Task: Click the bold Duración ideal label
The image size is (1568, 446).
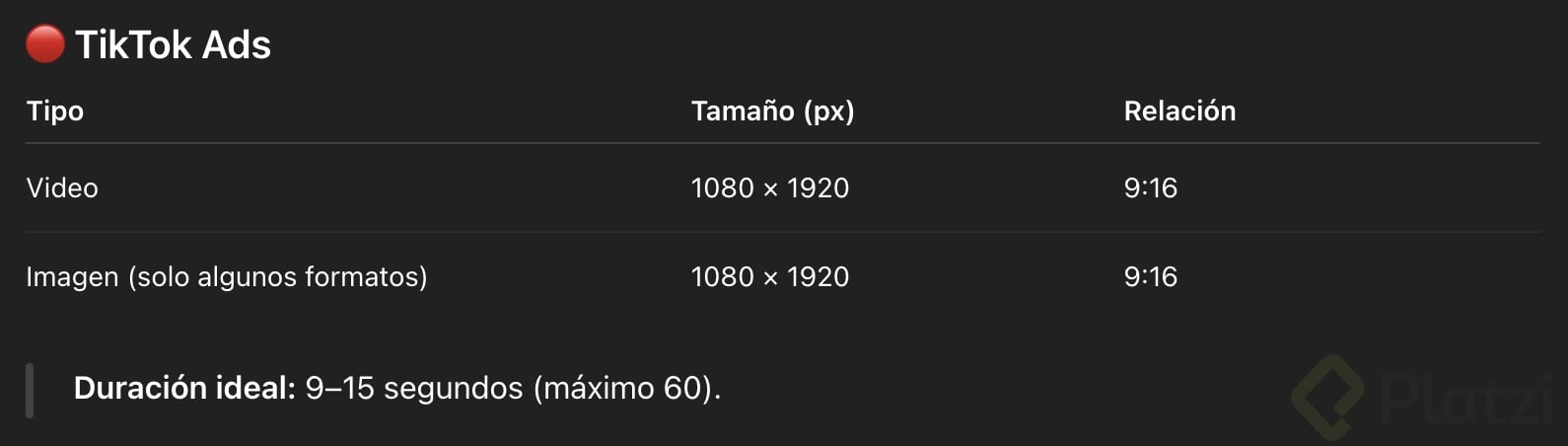Action: click(x=184, y=388)
